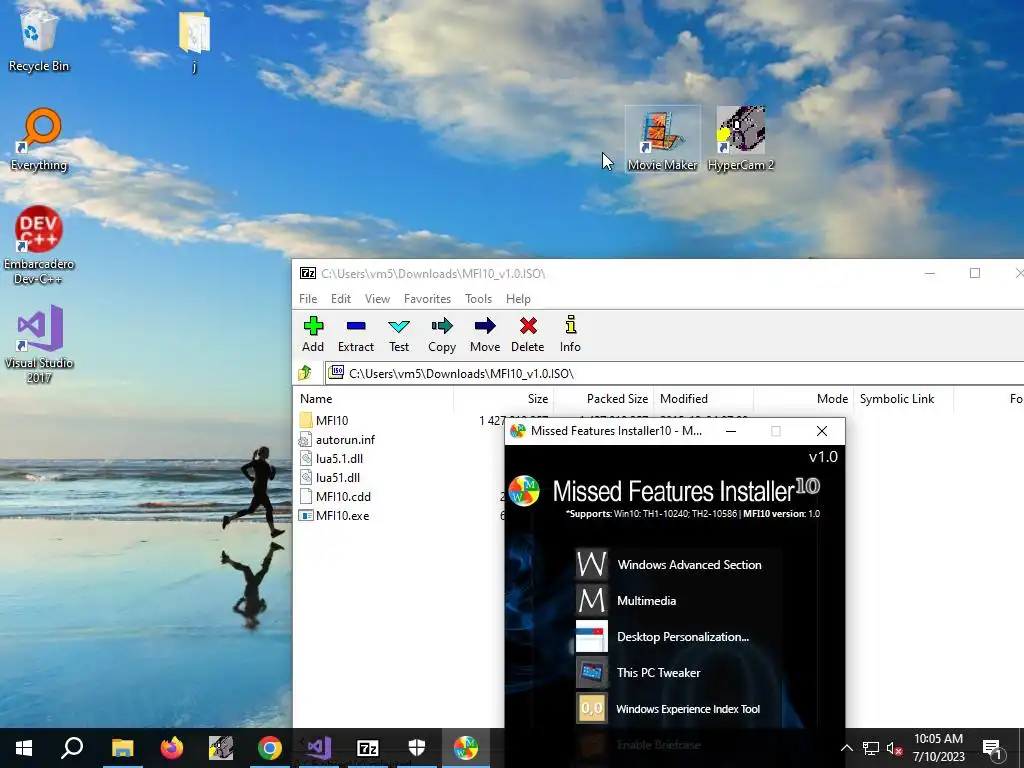This screenshot has width=1024, height=768.
Task: Open the Tools menu in 7-Zip
Action: coord(478,298)
